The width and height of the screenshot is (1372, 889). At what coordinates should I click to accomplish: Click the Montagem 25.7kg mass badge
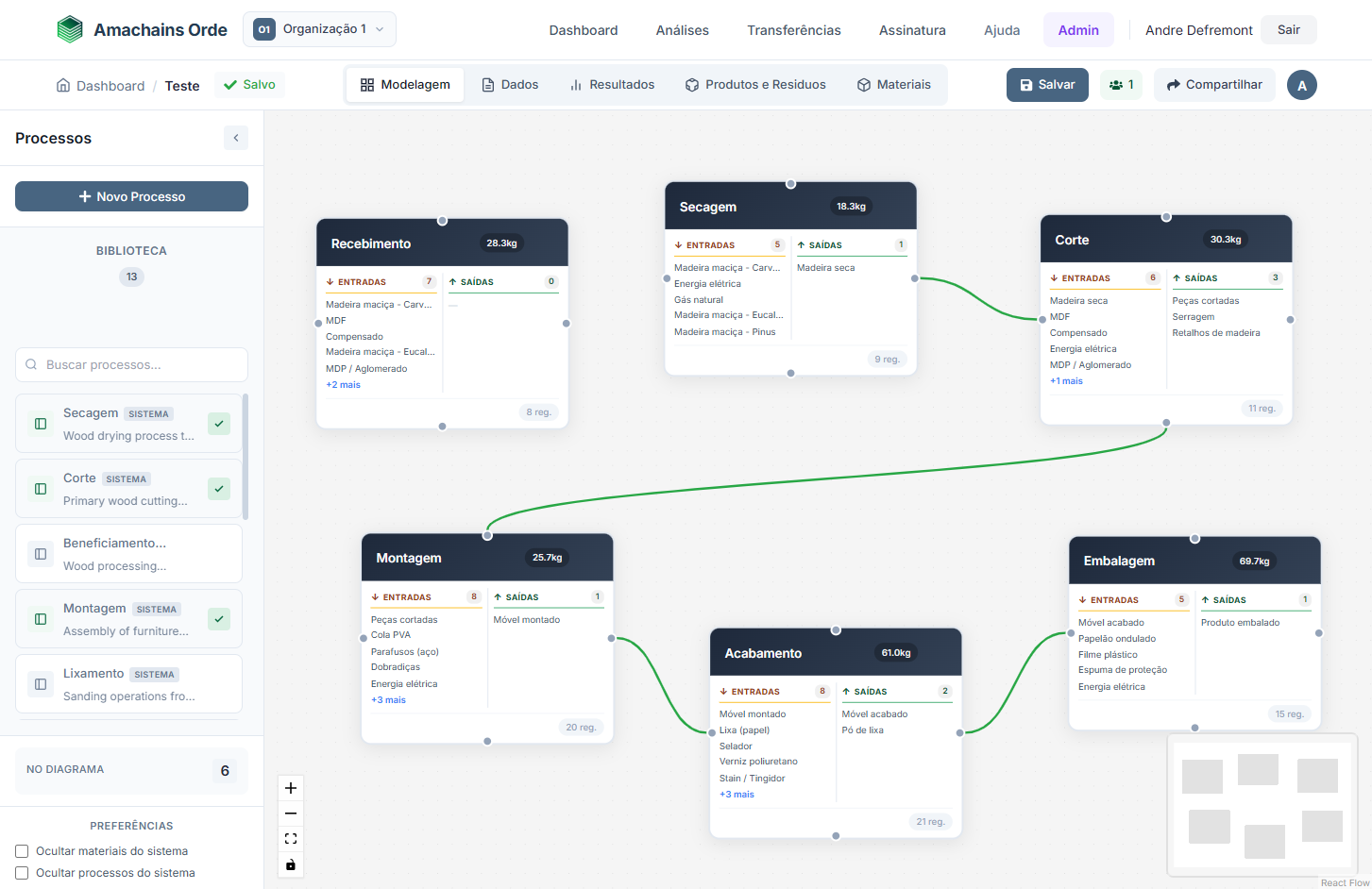coord(547,558)
